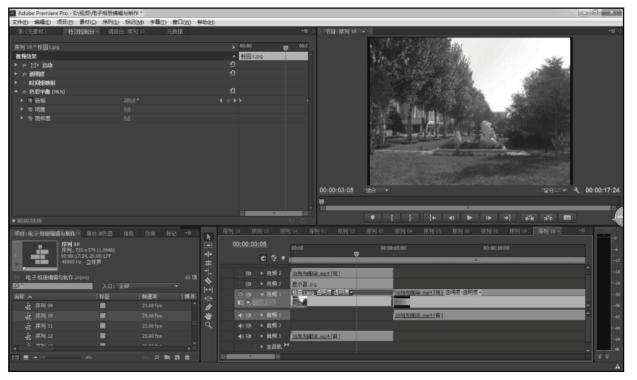
Task: Click the Add Marker button in monitor
Action: click(x=373, y=218)
